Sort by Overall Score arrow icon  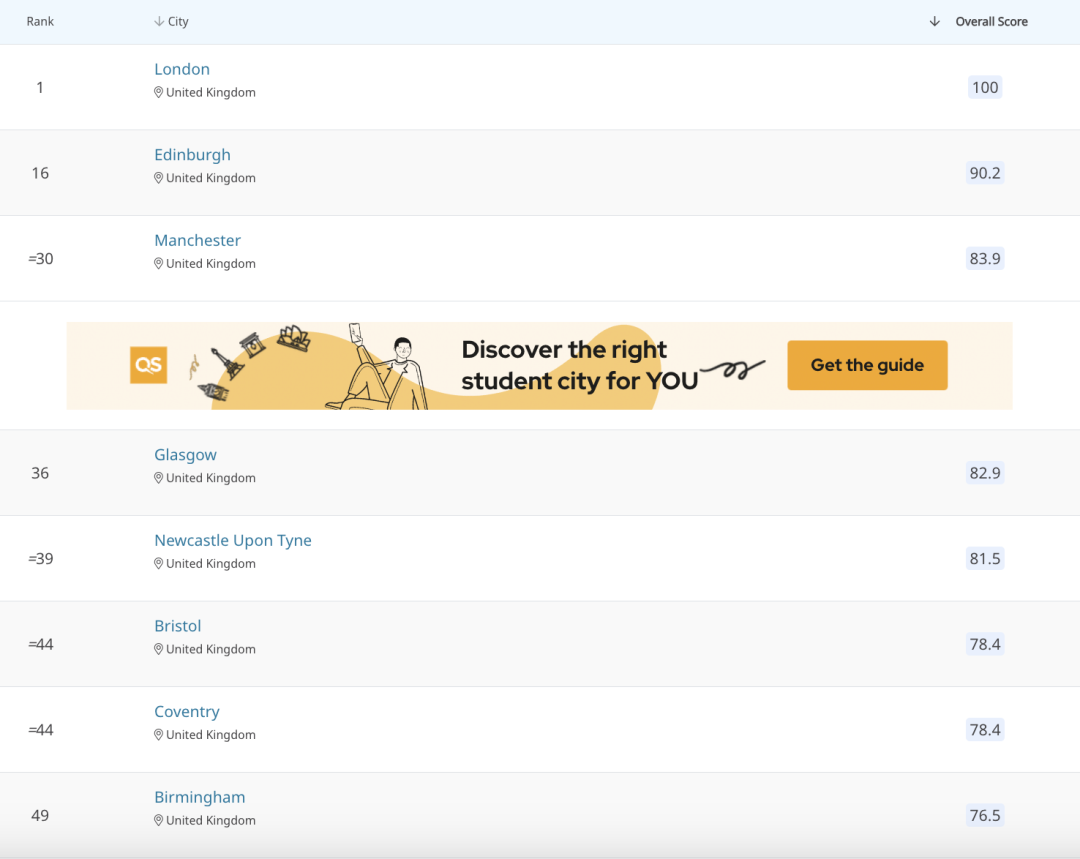tap(935, 21)
